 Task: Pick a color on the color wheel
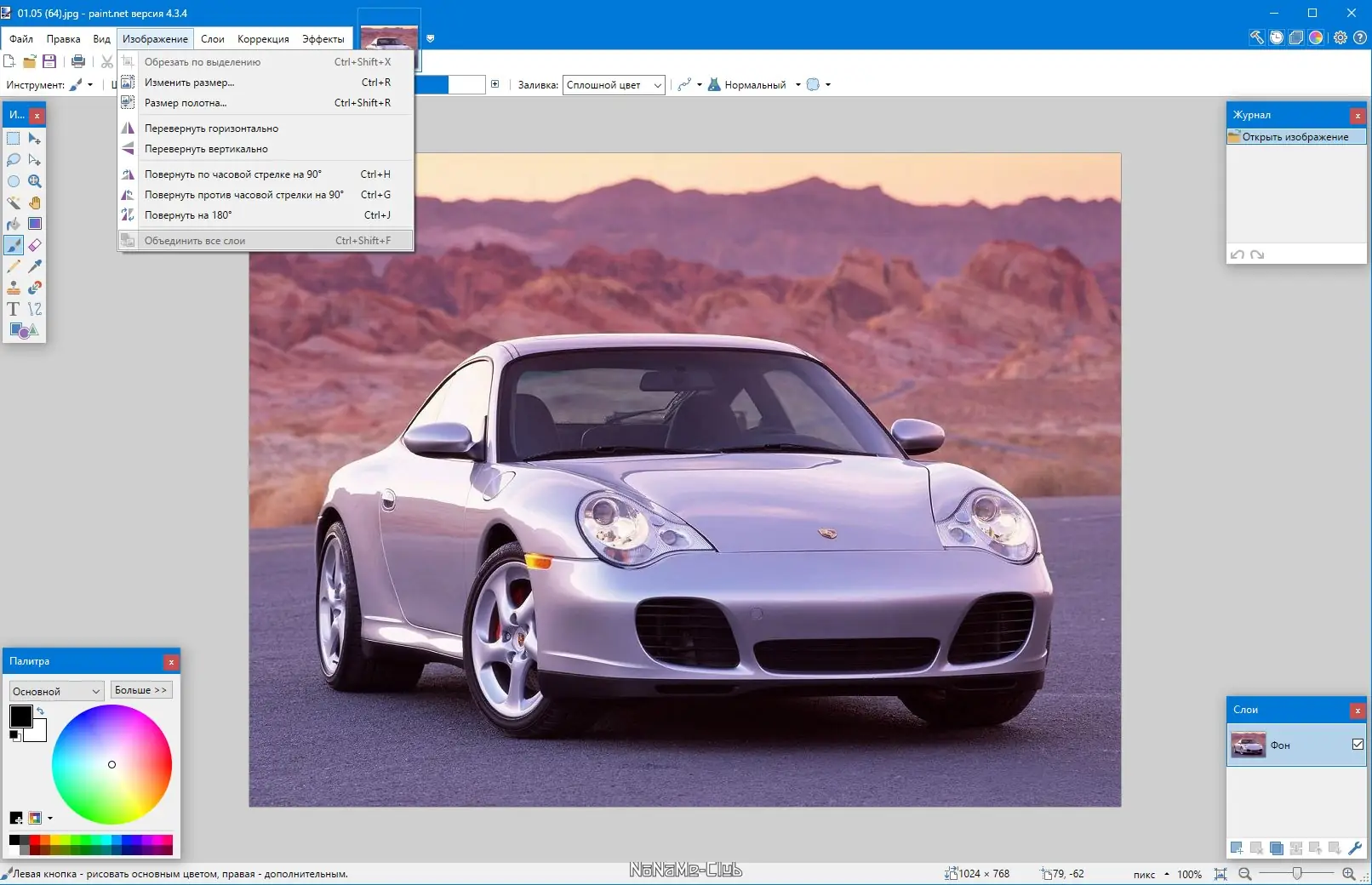click(111, 764)
